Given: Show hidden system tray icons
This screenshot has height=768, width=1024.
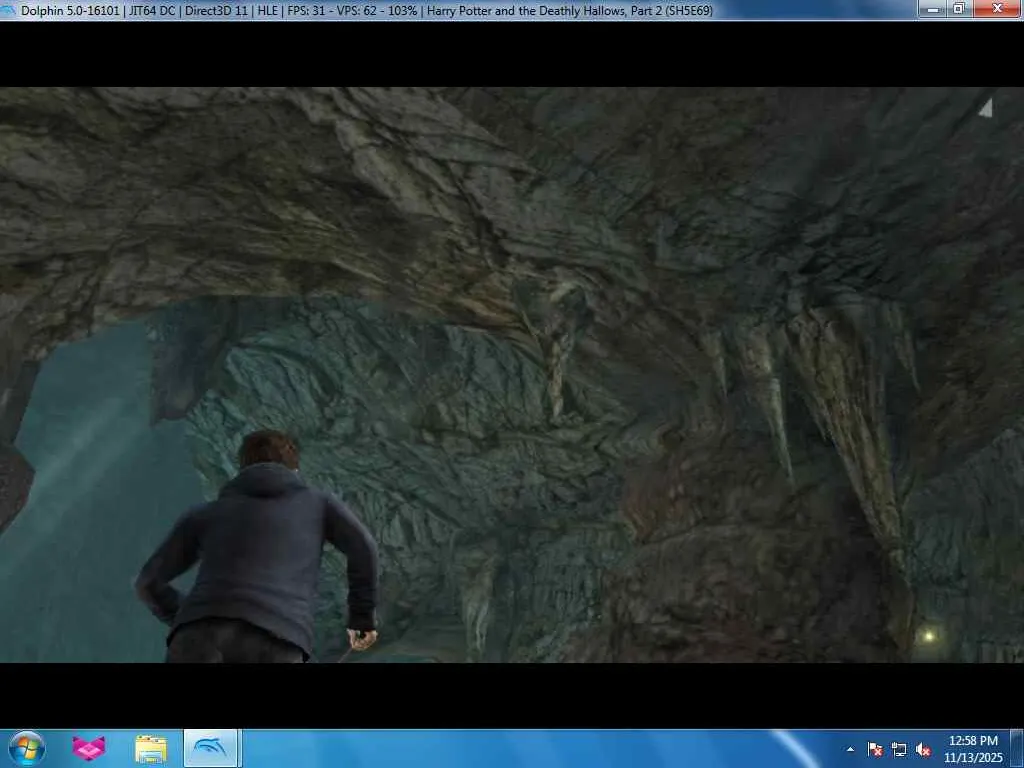Looking at the screenshot, I should pos(850,750).
